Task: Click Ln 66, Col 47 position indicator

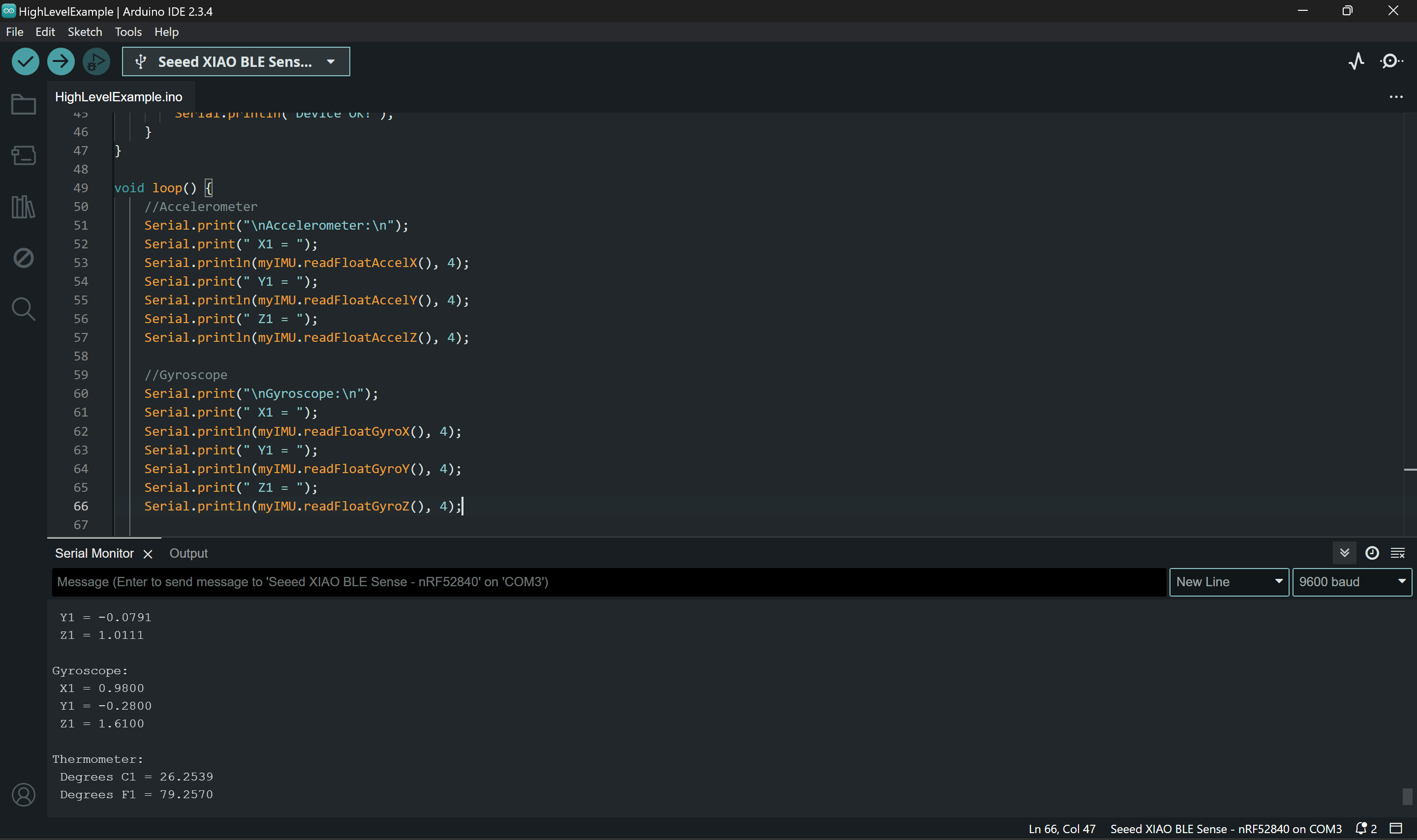Action: (1061, 829)
